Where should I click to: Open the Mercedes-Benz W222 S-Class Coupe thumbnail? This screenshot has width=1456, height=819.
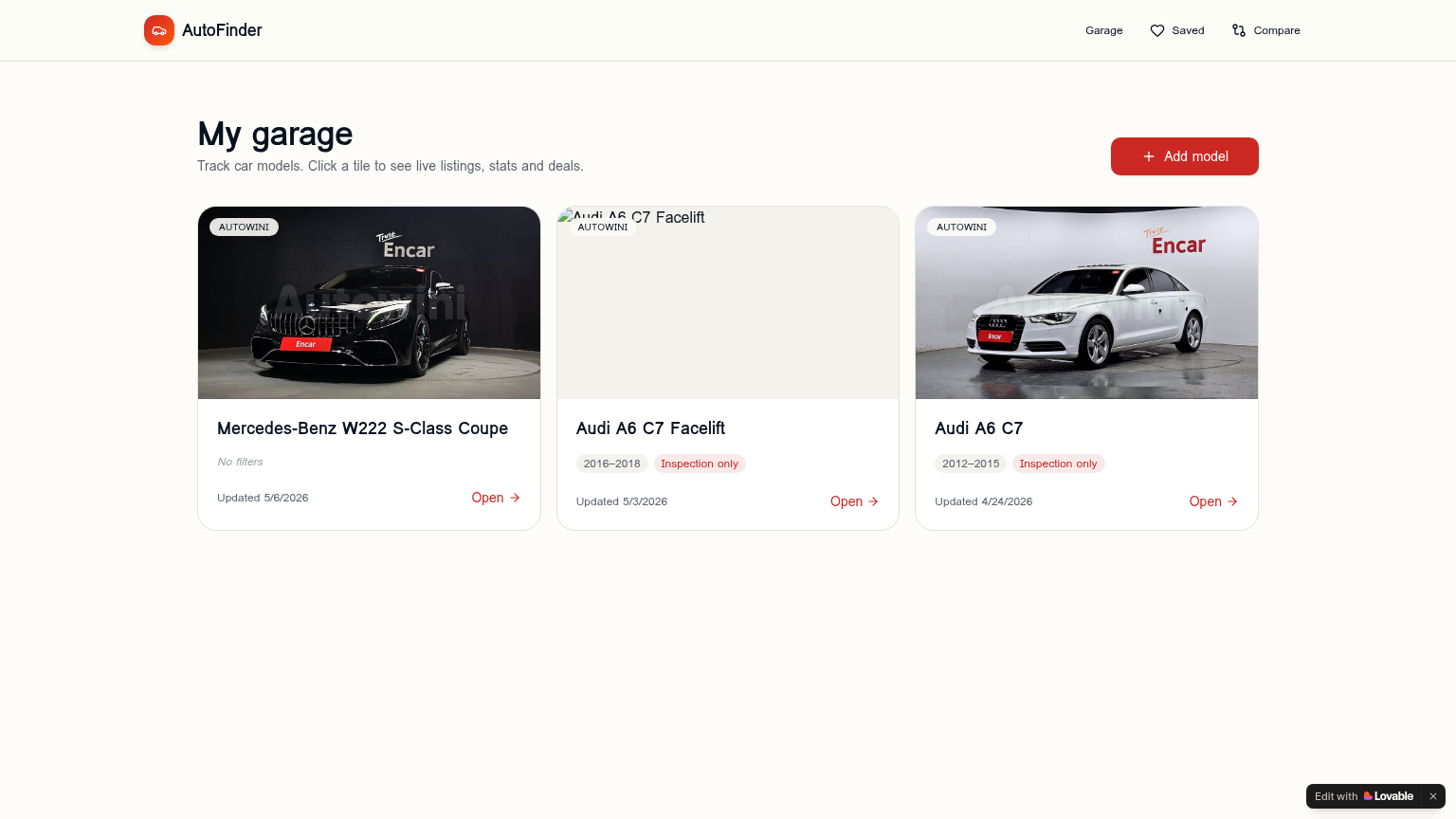369,302
